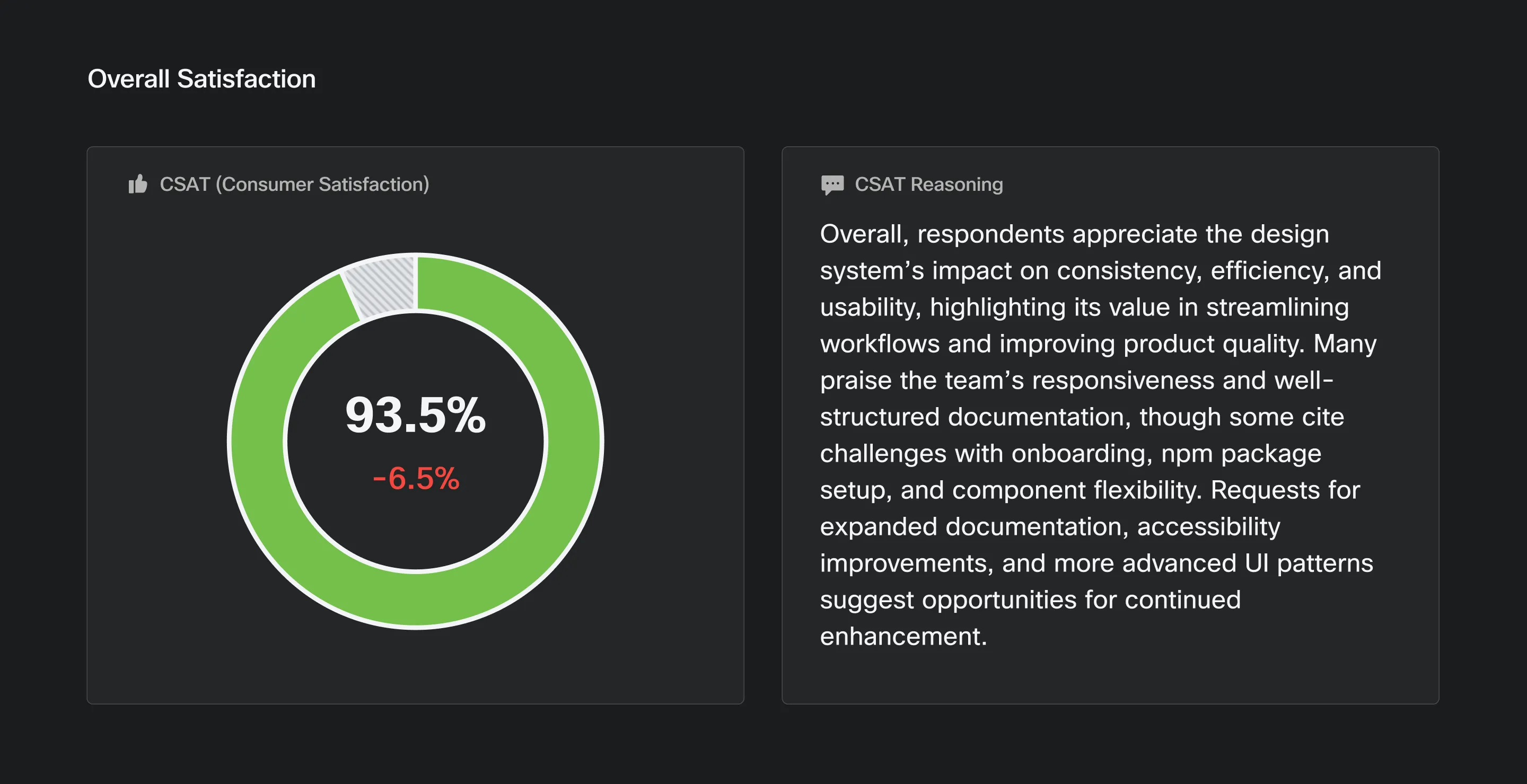
Task: Select the CSAT (Consumer Satisfaction) card title
Action: pos(294,184)
